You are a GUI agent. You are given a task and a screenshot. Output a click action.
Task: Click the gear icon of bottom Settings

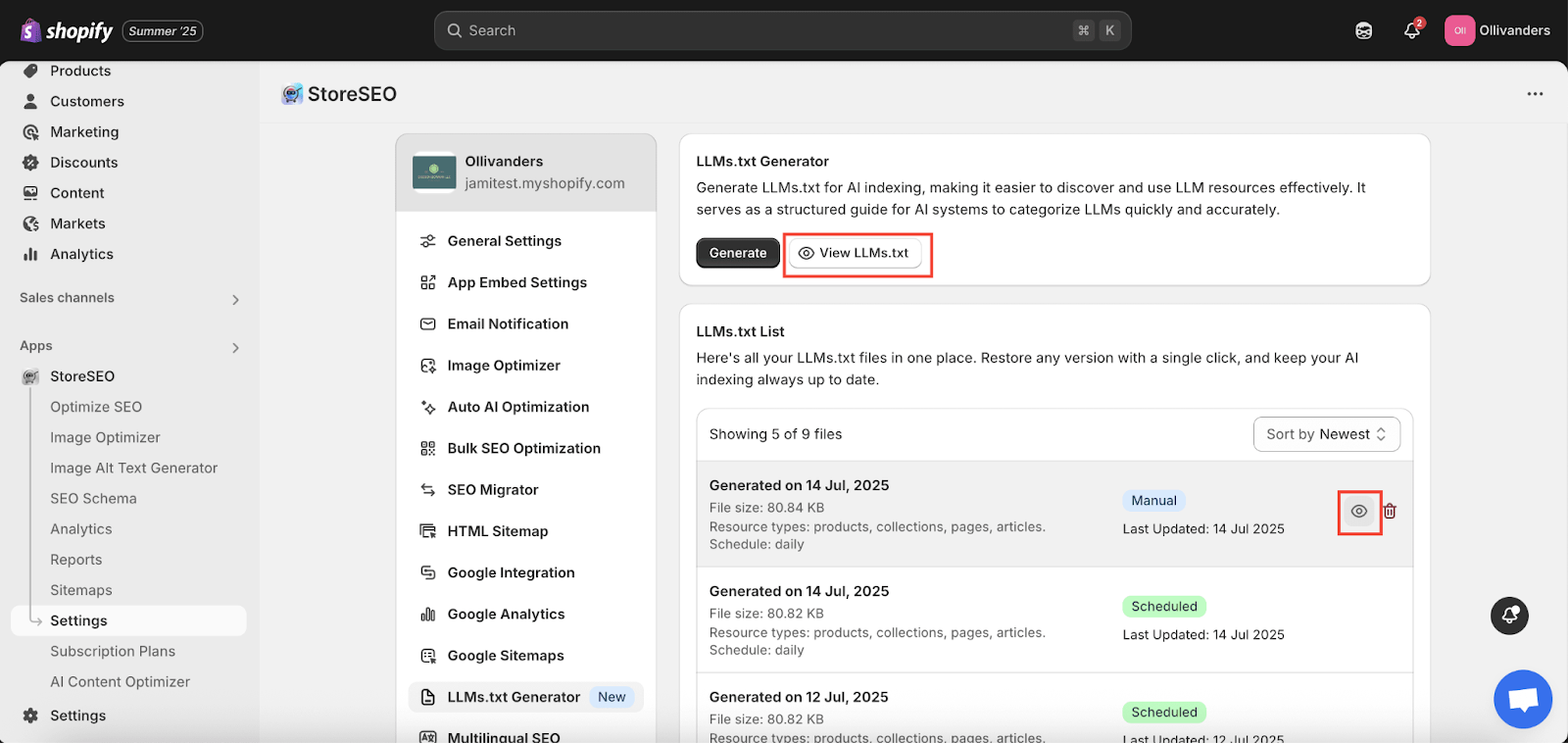point(30,716)
